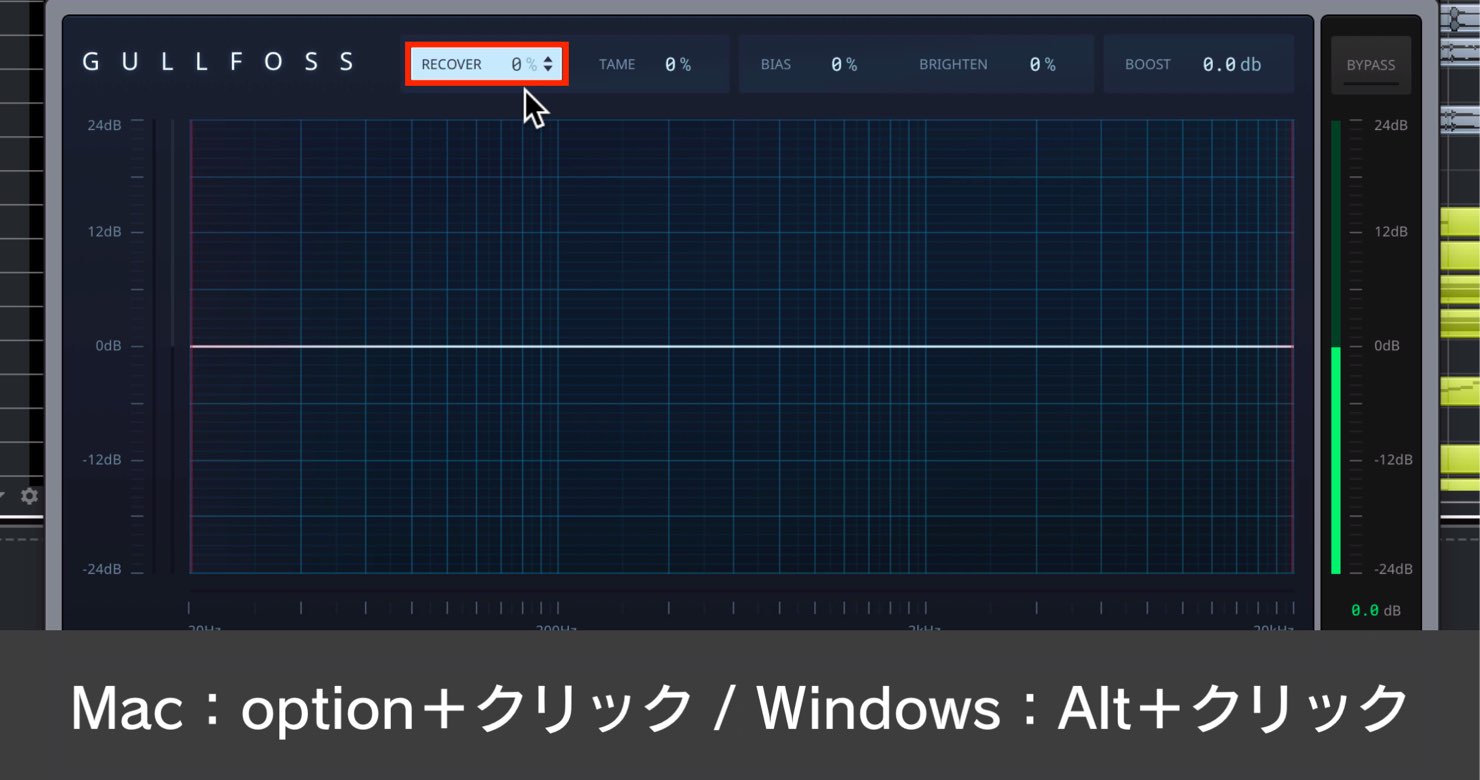Select the BRIGHTEN 0% parameter

pyautogui.click(x=987, y=64)
